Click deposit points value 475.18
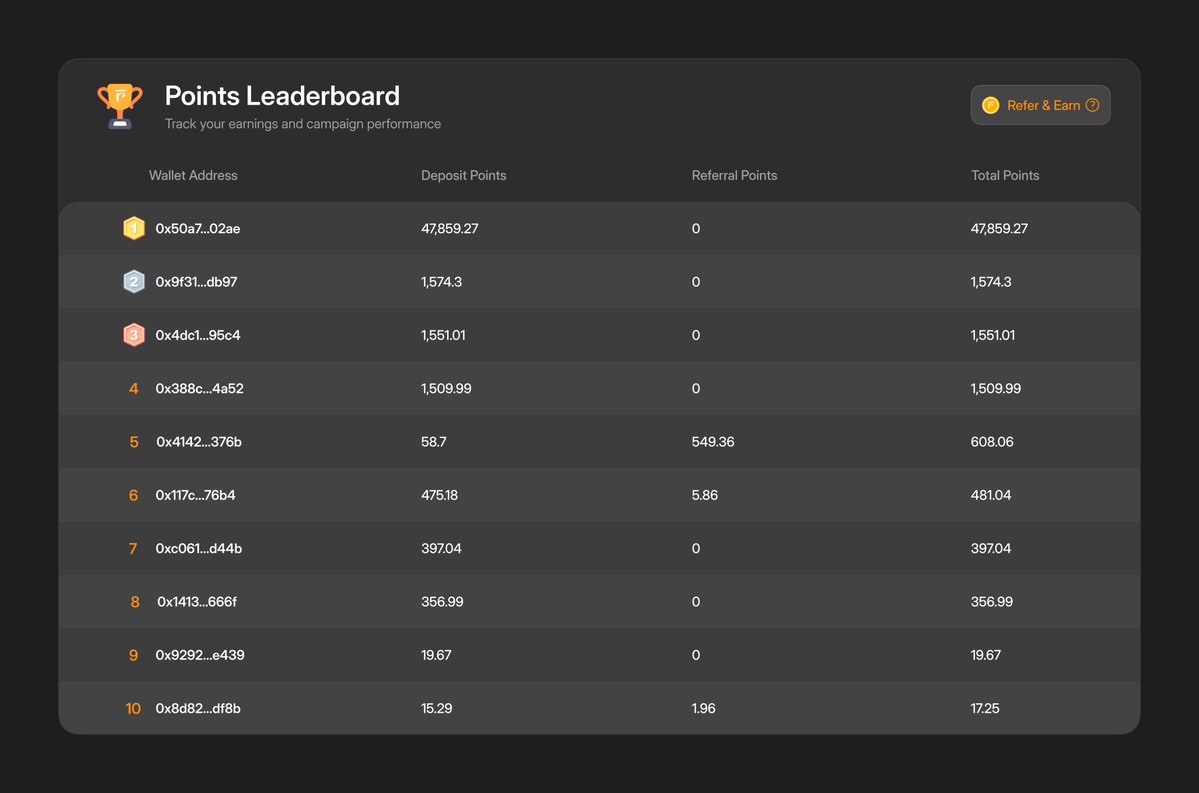The height and width of the screenshot is (793, 1199). click(439, 496)
